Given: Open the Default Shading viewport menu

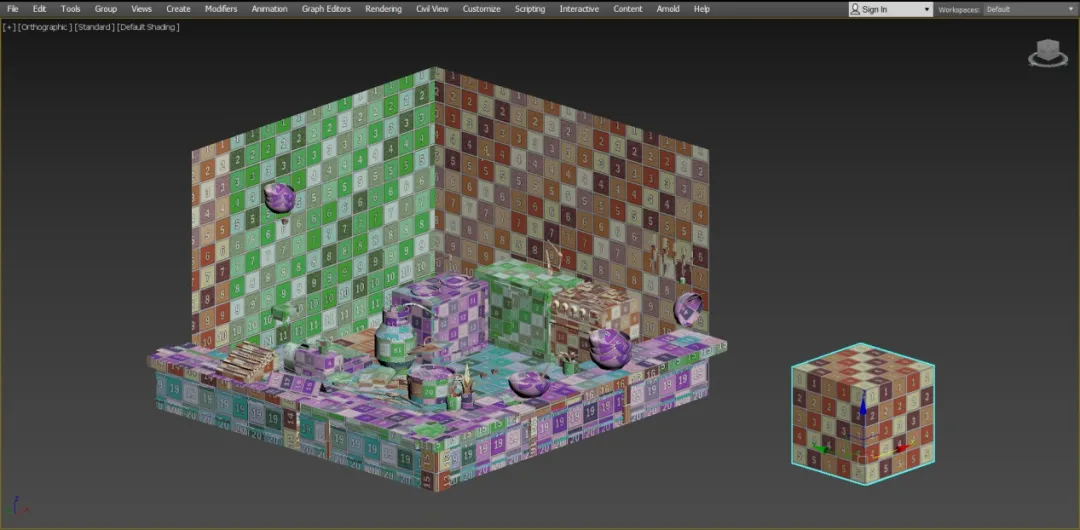Looking at the screenshot, I should [x=148, y=27].
